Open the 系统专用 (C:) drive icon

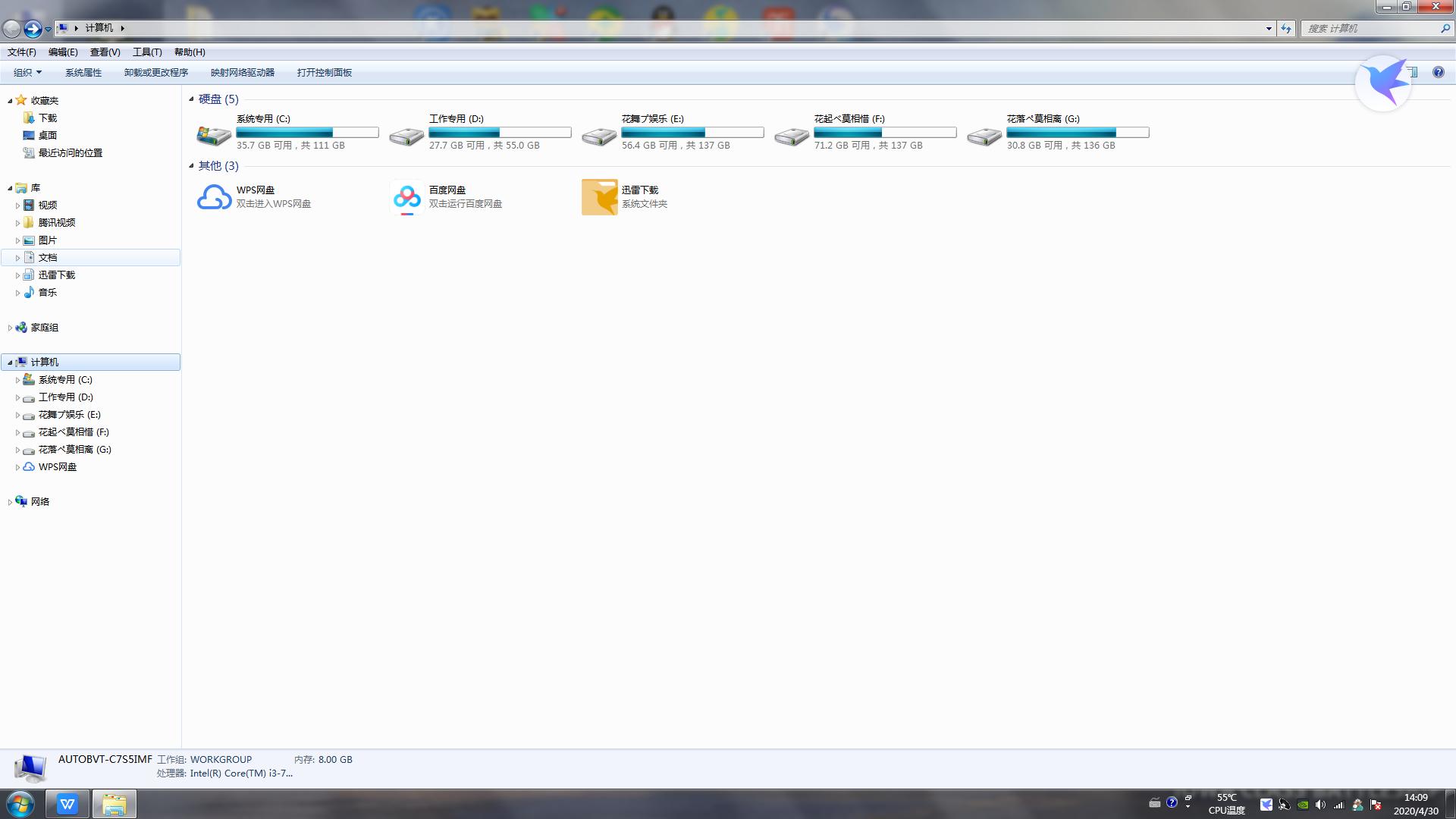[x=214, y=136]
